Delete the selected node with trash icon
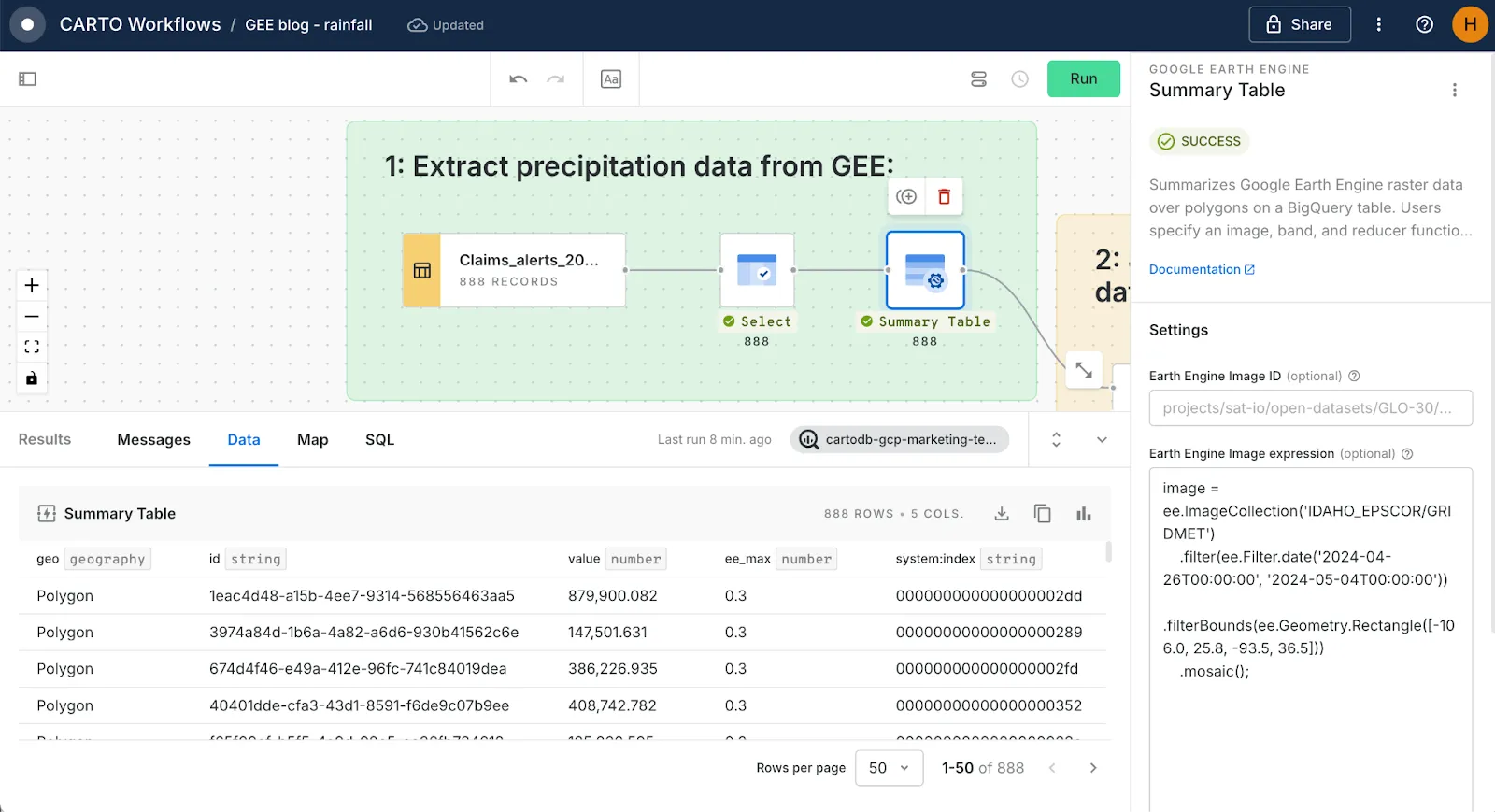The height and width of the screenshot is (812, 1495). [x=944, y=196]
